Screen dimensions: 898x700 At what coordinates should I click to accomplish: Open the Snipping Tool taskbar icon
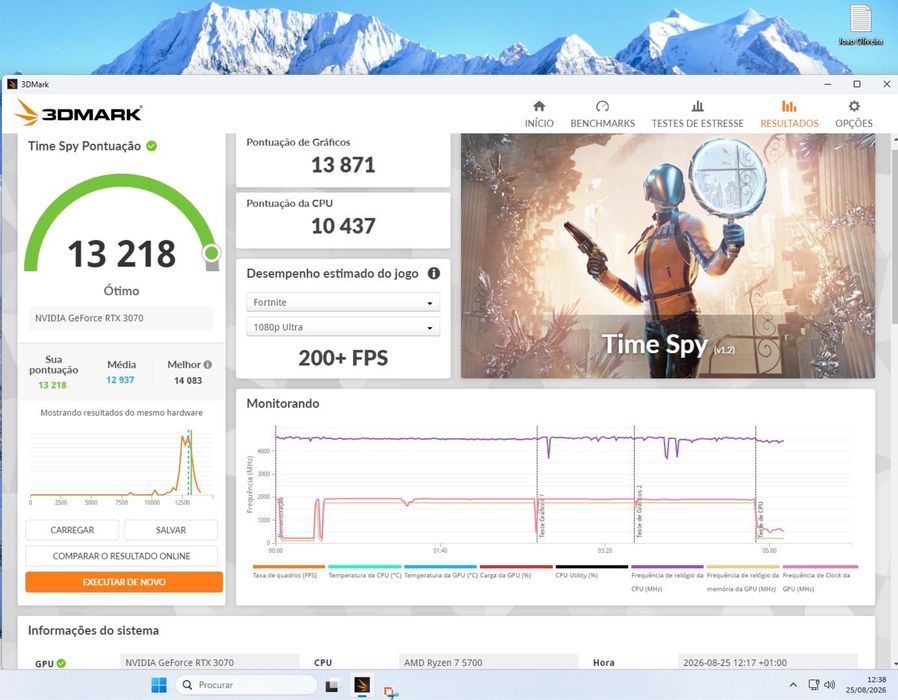(391, 691)
